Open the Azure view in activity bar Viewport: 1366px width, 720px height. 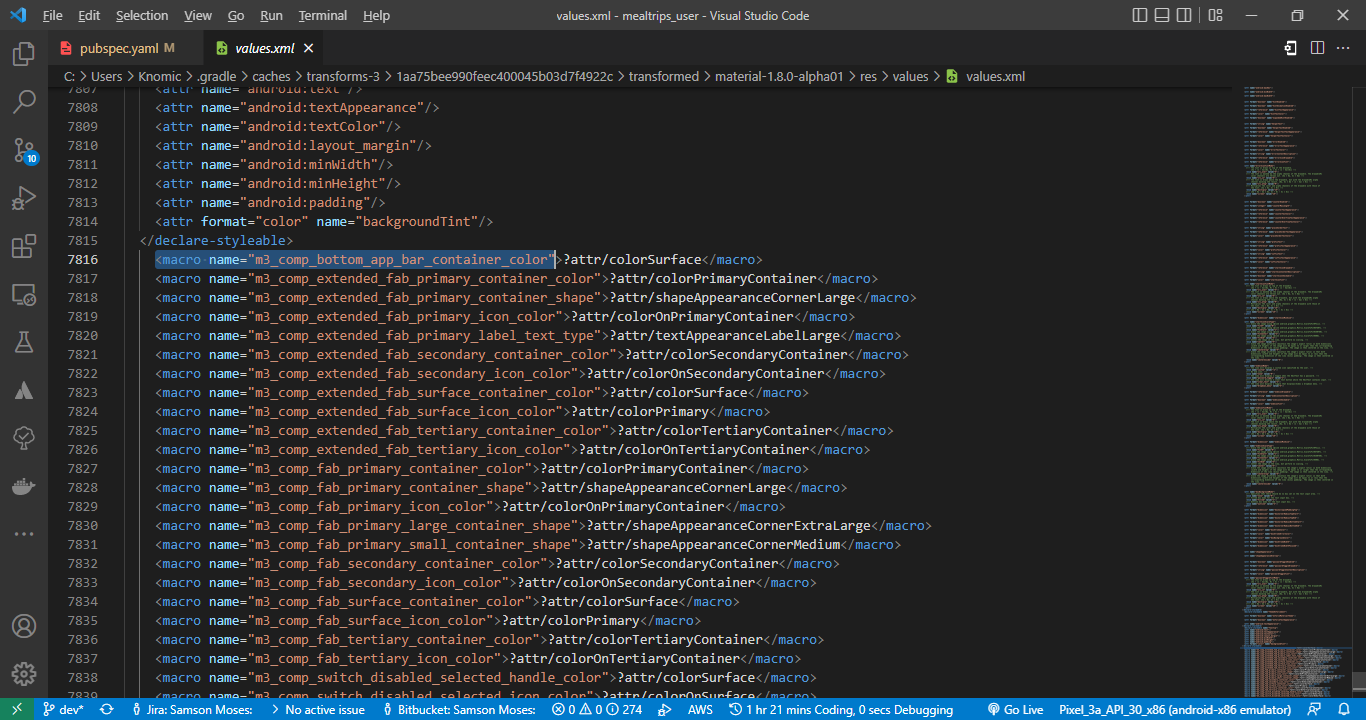coord(24,390)
